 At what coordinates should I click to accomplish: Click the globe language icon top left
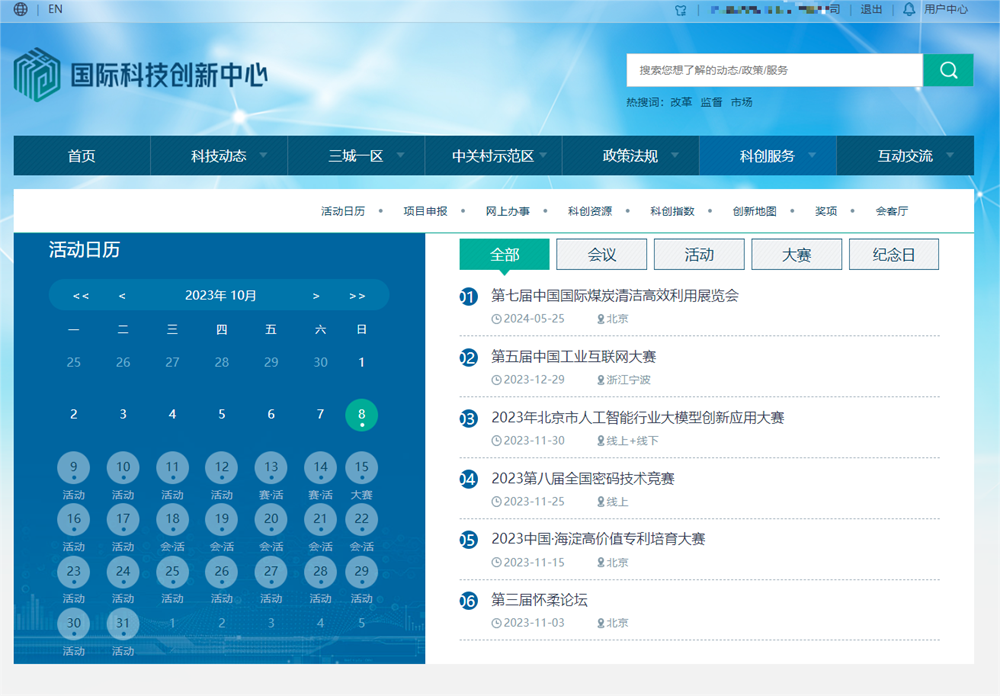point(19,10)
